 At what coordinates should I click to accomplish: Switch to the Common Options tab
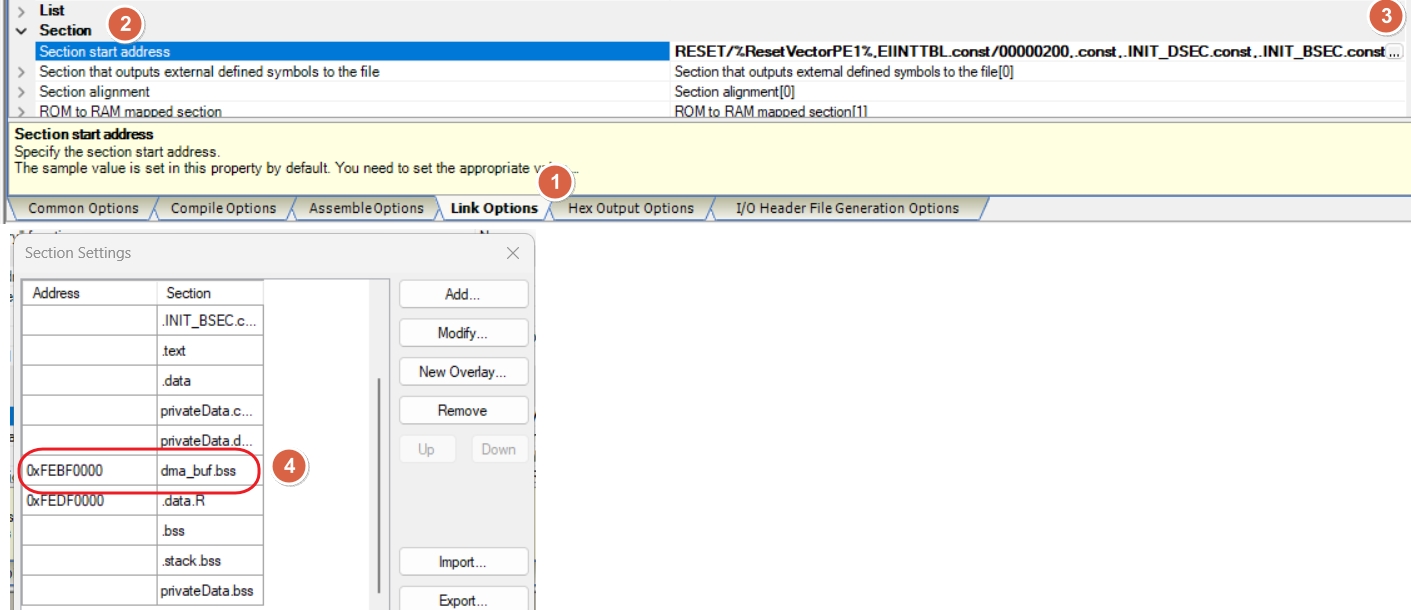pyautogui.click(x=83, y=208)
